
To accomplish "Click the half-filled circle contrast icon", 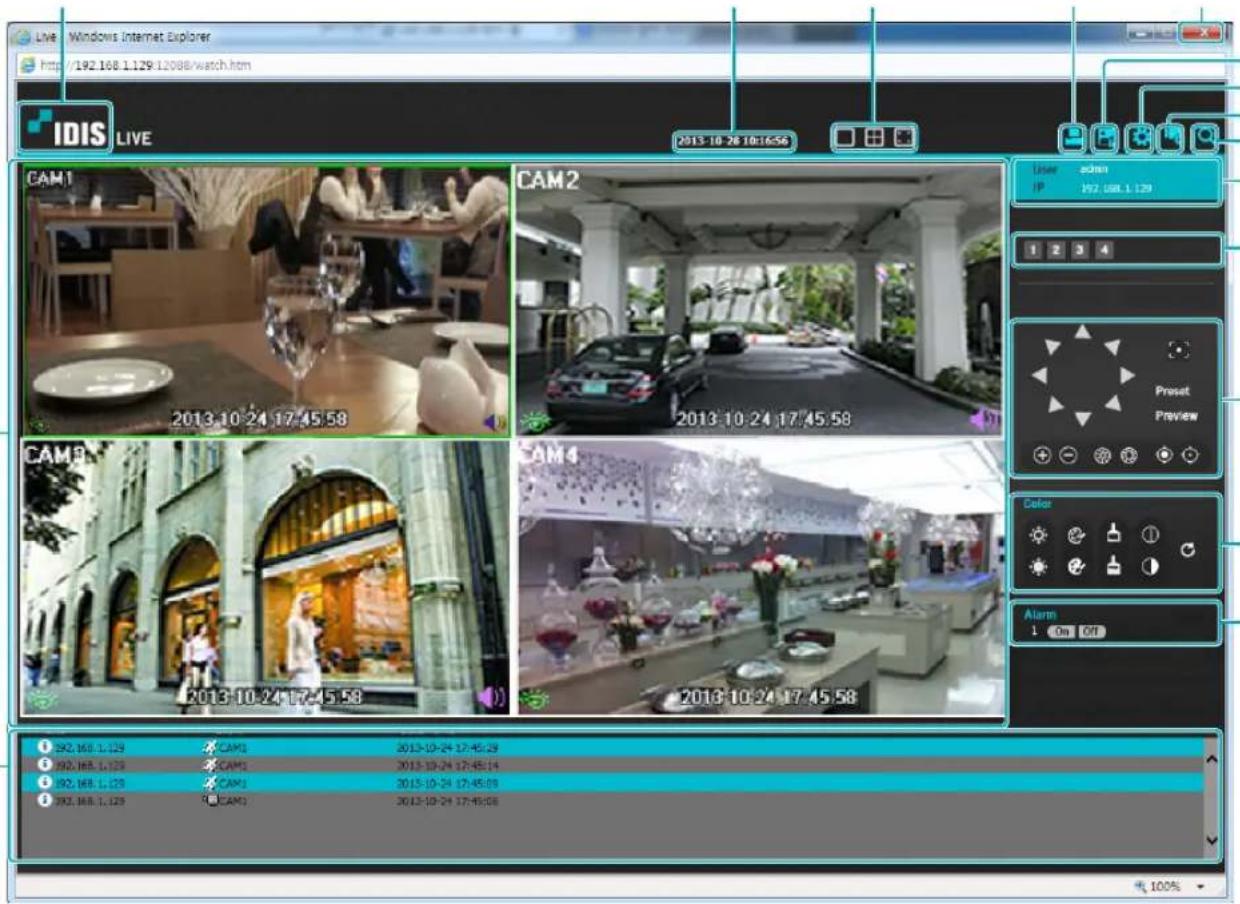I will [x=1149, y=567].
